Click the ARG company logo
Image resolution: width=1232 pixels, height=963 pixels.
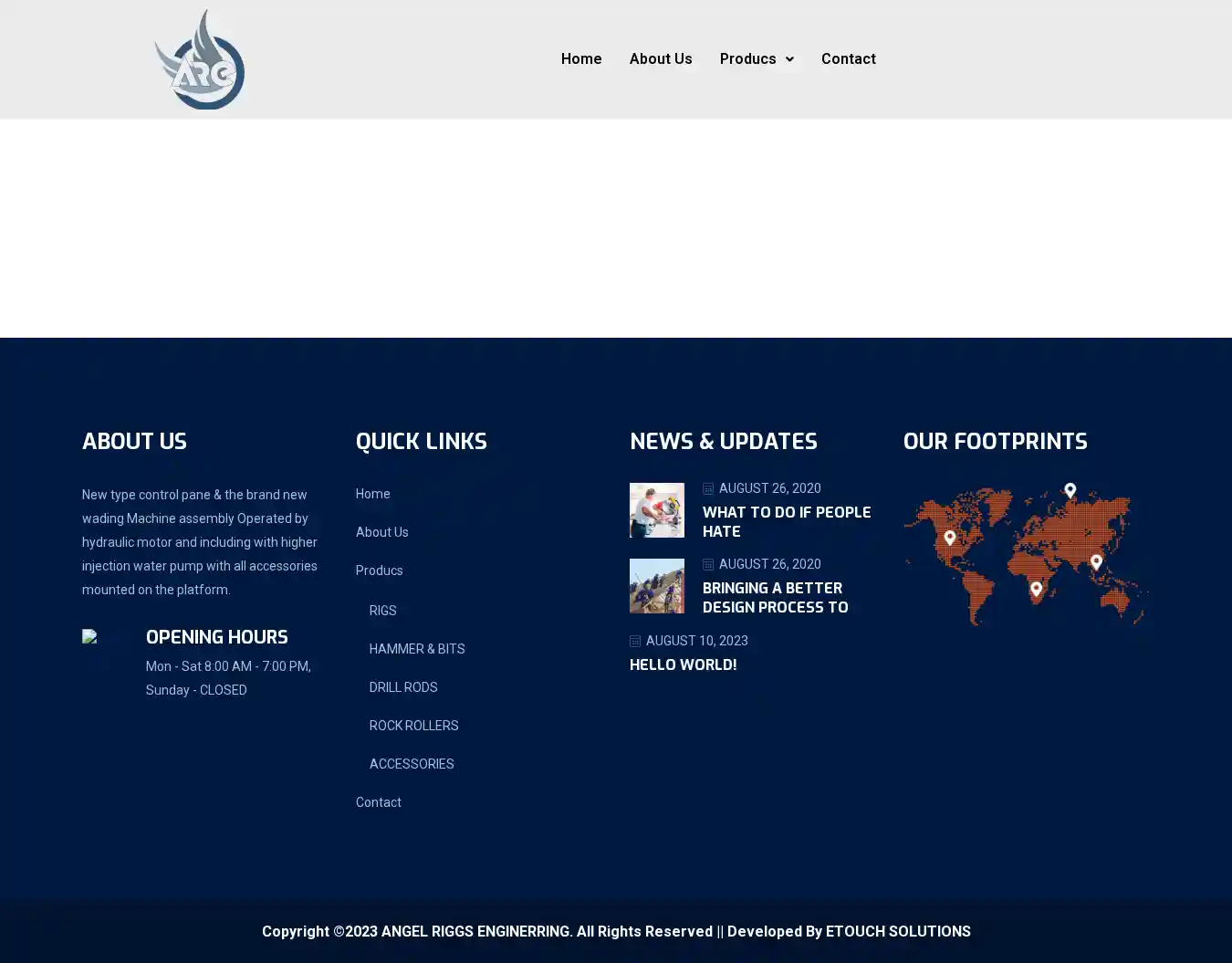[200, 59]
